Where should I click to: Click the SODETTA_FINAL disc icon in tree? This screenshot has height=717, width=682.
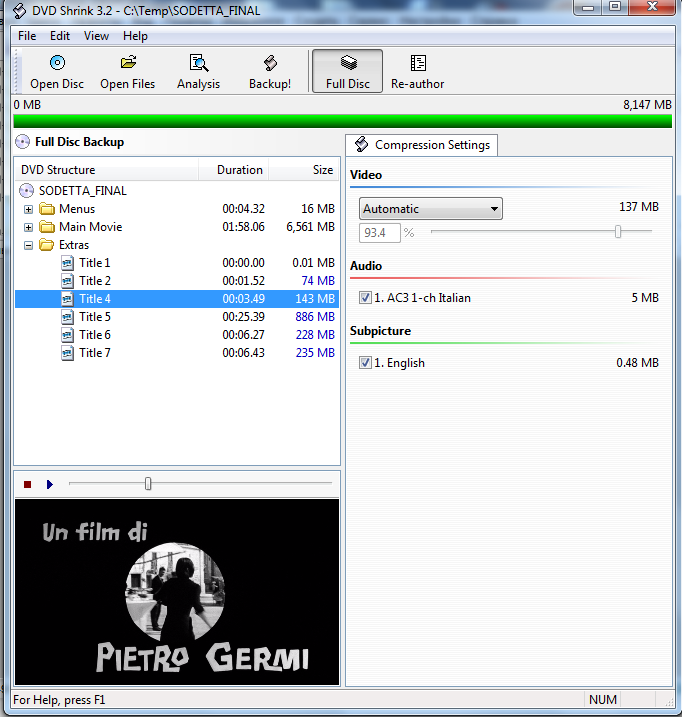(27, 191)
